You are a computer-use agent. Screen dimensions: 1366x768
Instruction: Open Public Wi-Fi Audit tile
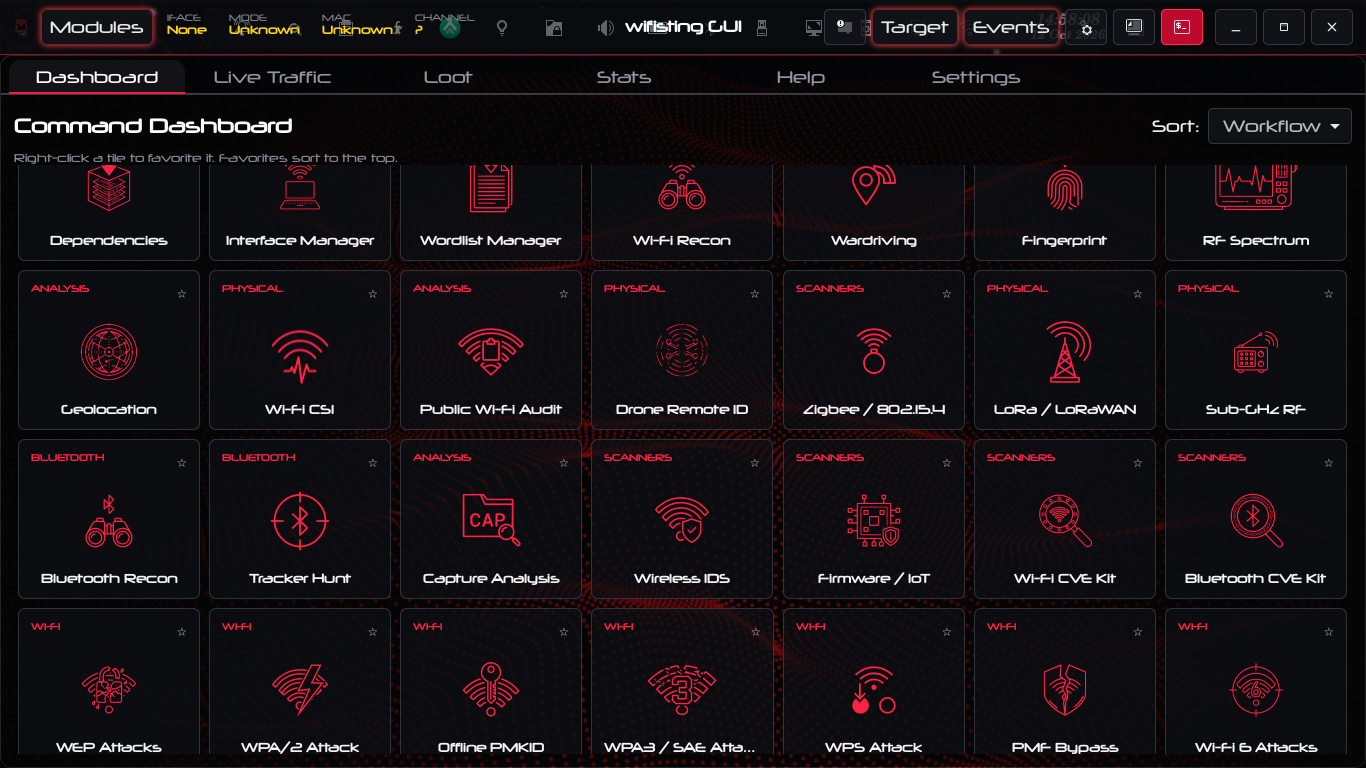click(491, 350)
